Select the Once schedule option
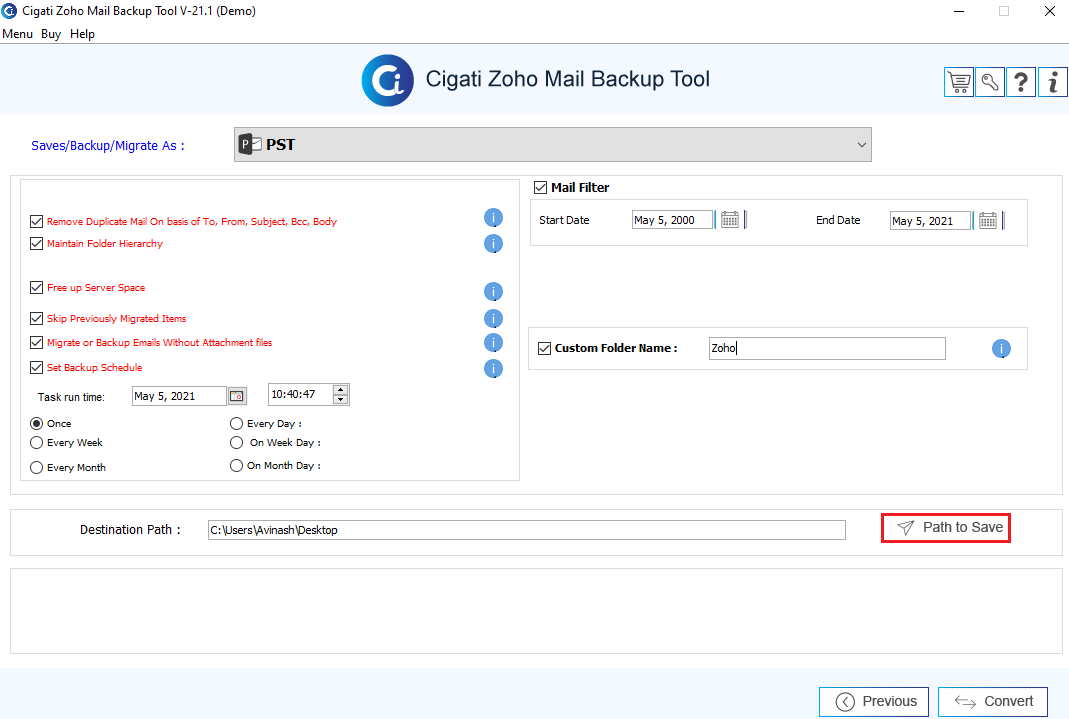The width and height of the screenshot is (1069, 719). [37, 423]
